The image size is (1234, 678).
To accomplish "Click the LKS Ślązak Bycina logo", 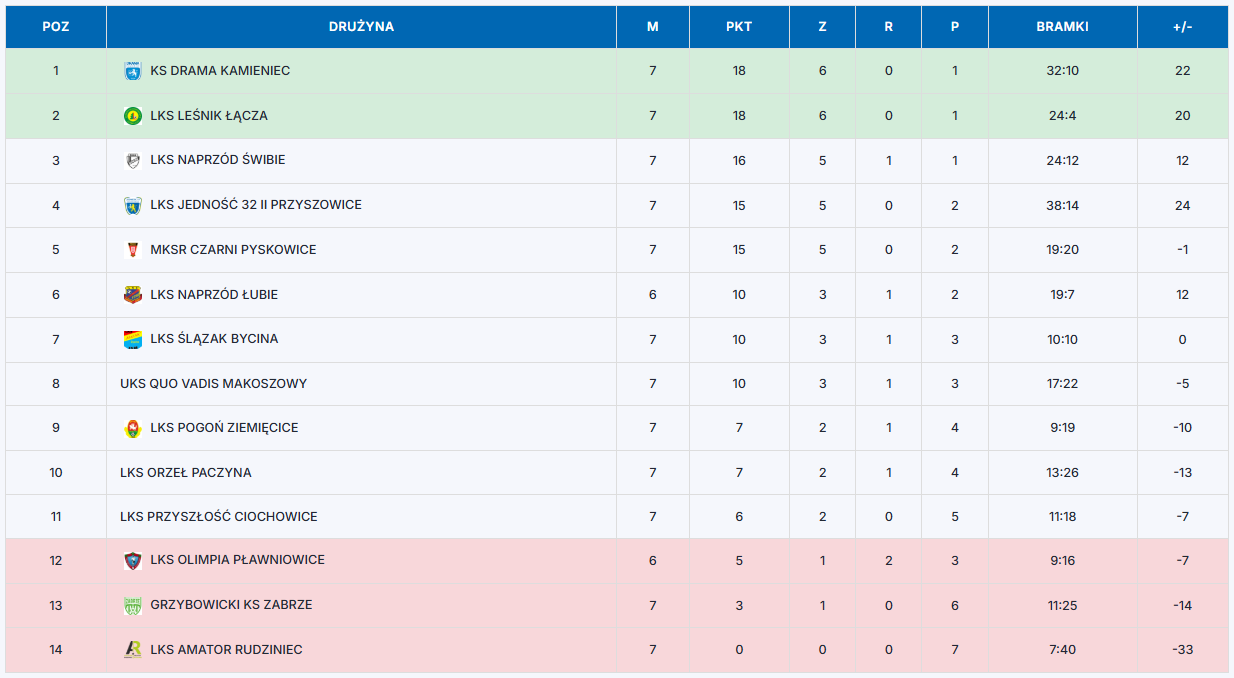I will pyautogui.click(x=132, y=339).
